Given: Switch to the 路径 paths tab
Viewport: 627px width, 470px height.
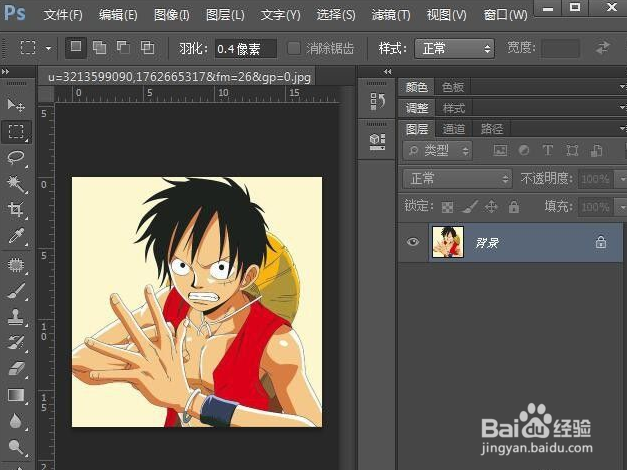Looking at the screenshot, I should (x=491, y=129).
